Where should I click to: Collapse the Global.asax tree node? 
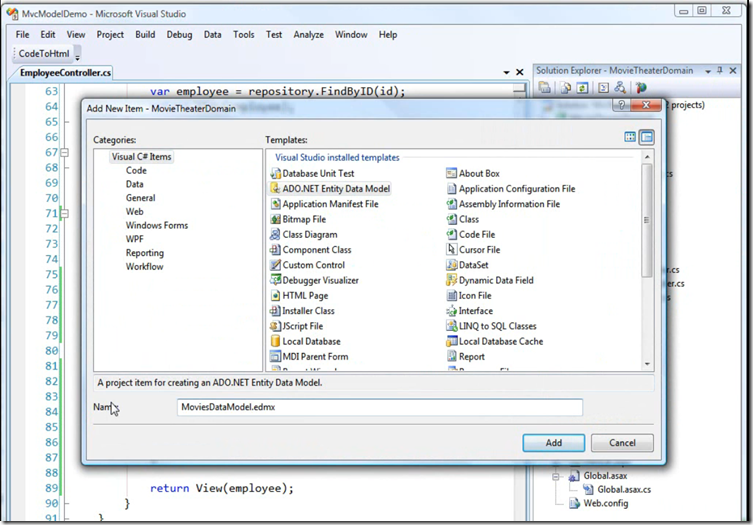point(556,476)
